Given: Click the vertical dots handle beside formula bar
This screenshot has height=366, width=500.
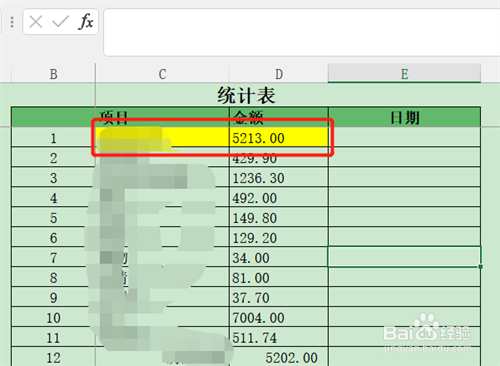Looking at the screenshot, I should click(x=12, y=22).
